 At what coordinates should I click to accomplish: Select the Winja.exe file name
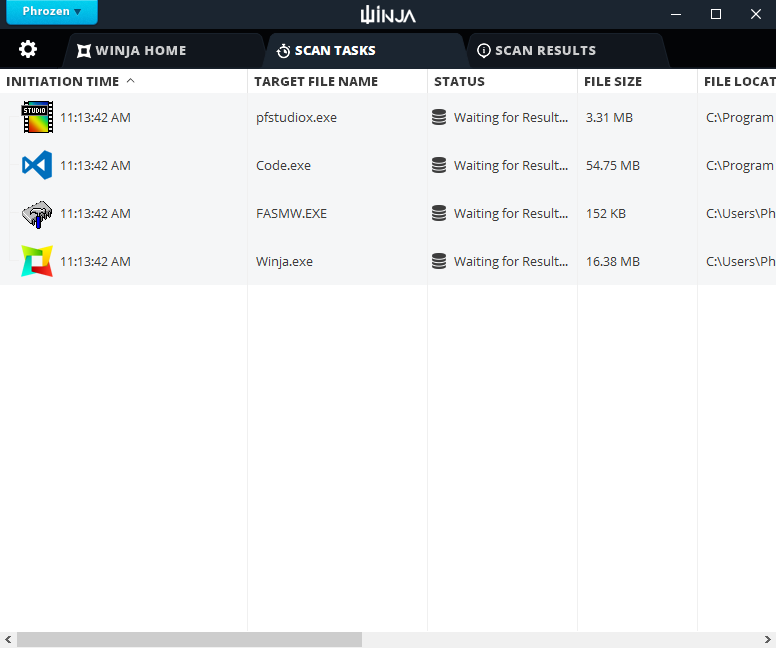click(x=285, y=261)
